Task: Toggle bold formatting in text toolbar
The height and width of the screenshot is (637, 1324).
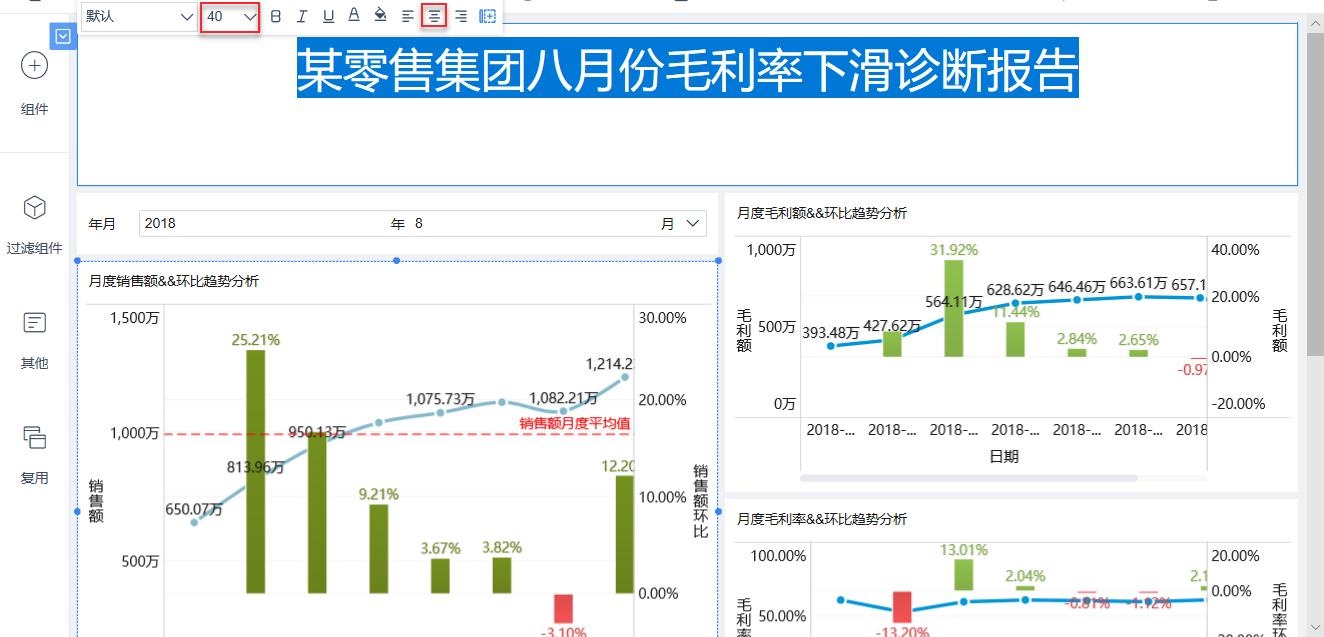Action: (276, 16)
